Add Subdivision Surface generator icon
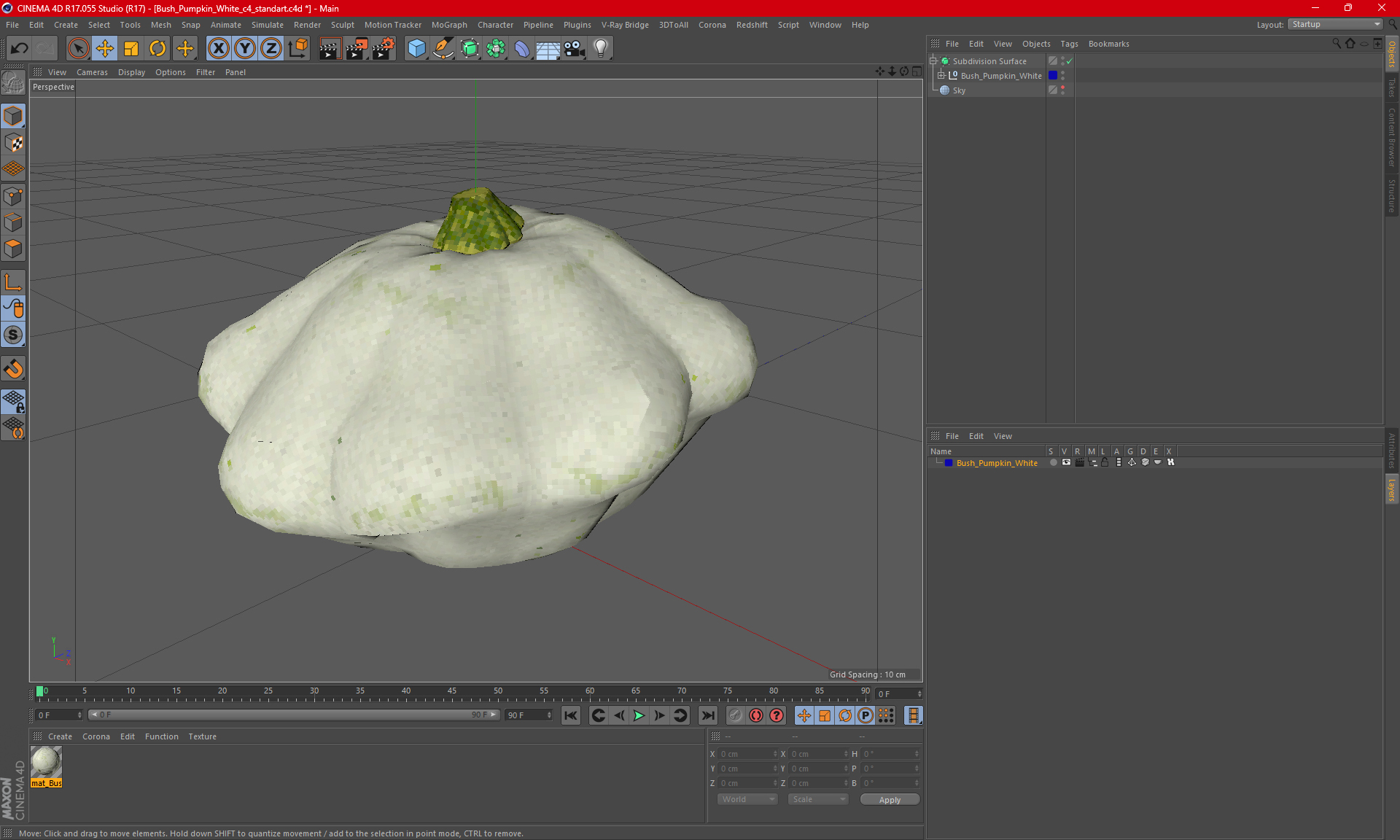1400x840 pixels. pyautogui.click(x=470, y=49)
